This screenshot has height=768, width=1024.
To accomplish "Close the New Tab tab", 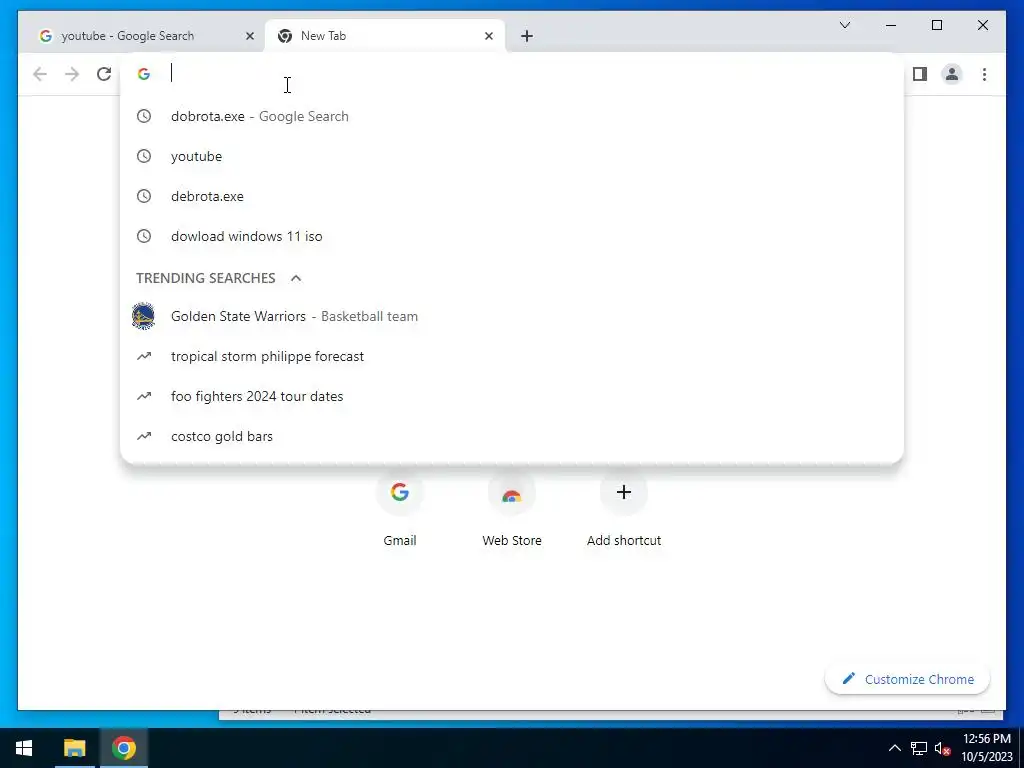I will tap(488, 36).
